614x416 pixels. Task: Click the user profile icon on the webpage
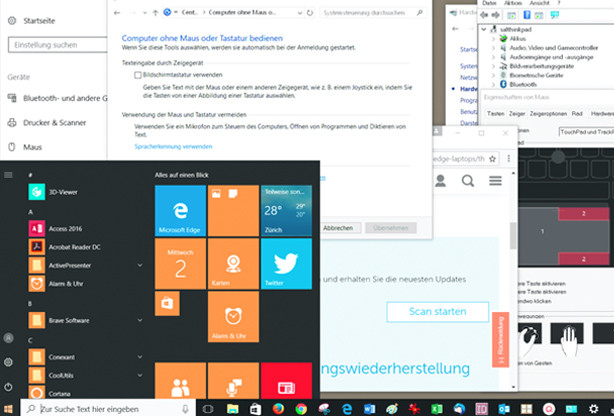pyautogui.click(x=441, y=181)
